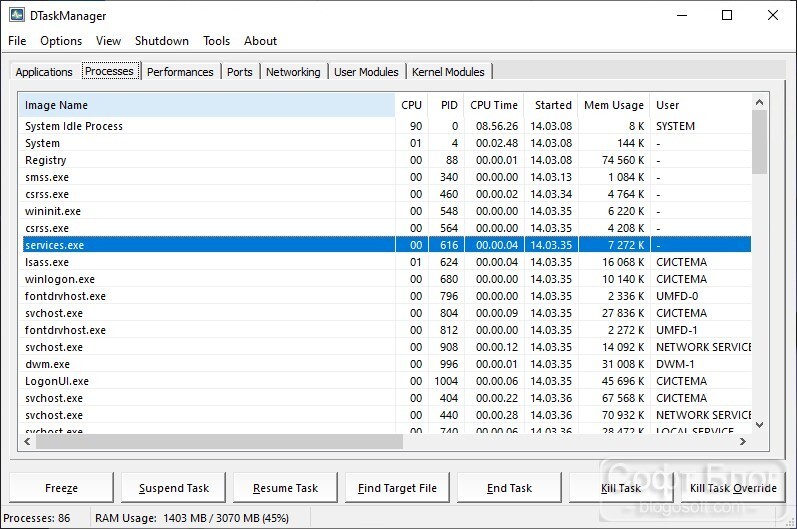Screen dimensions: 797x529
Task: Click the vertical scrollbar thumb
Action: coord(759,142)
